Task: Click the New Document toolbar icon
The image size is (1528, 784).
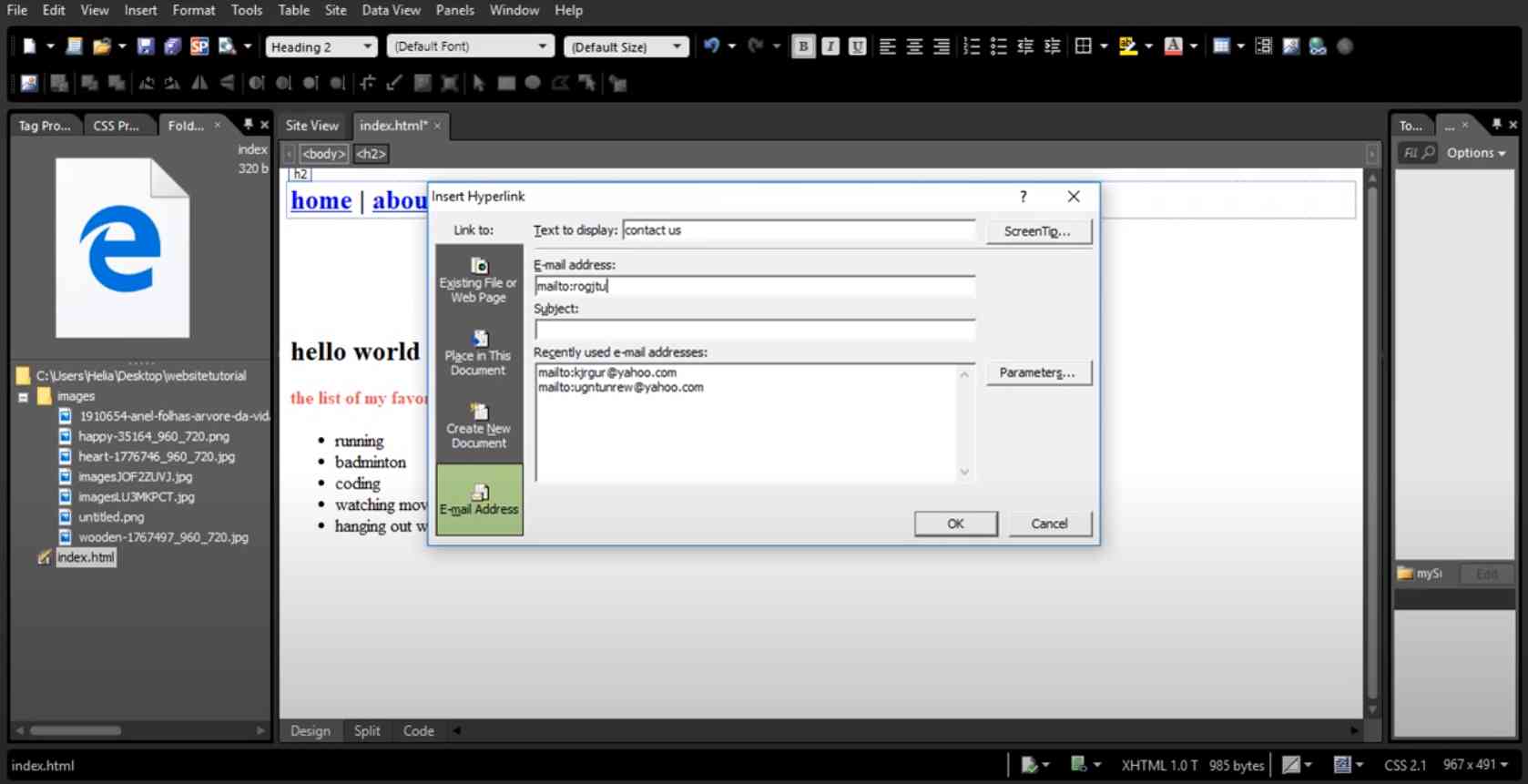Action: pyautogui.click(x=29, y=46)
